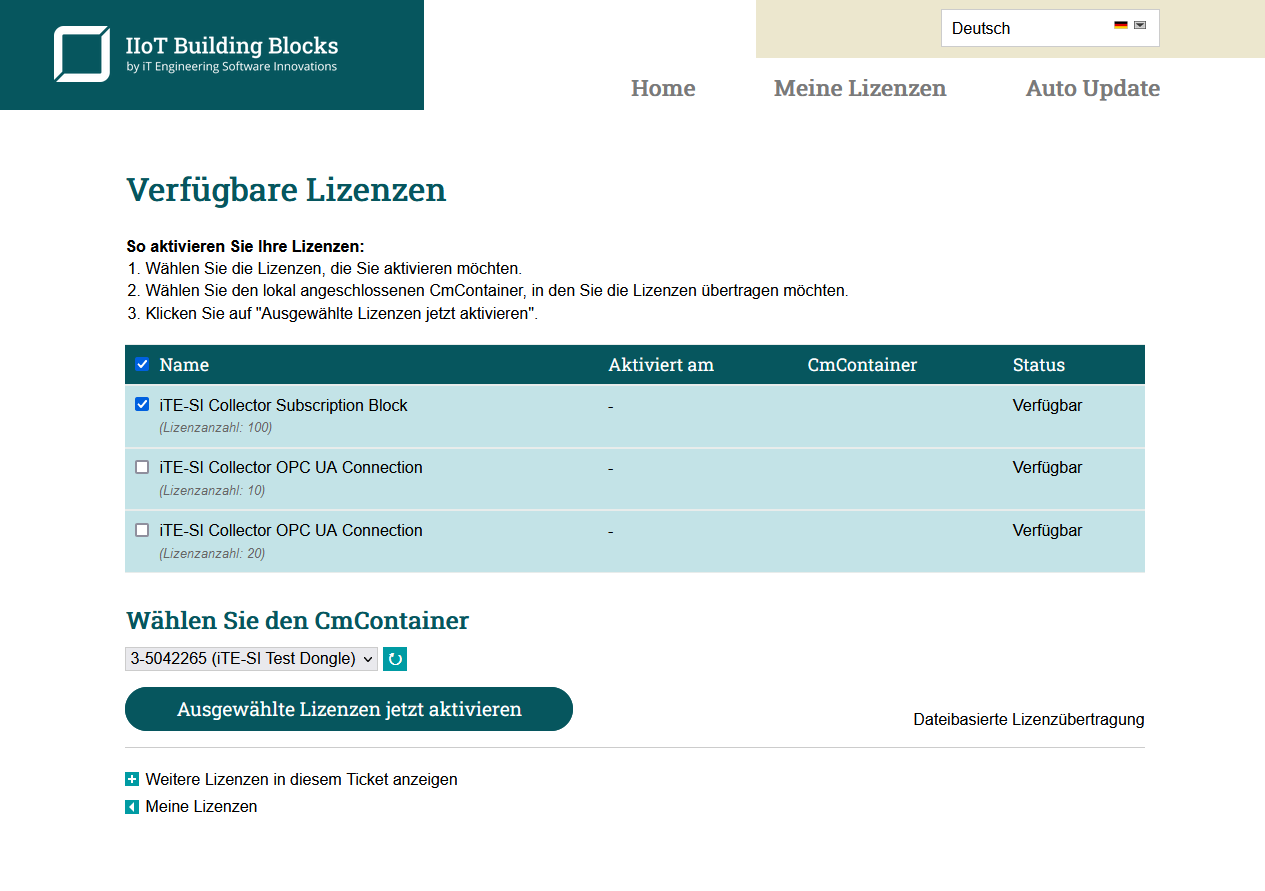
Task: Click the left arrow icon beside Meine Lizenzen
Action: (x=132, y=807)
